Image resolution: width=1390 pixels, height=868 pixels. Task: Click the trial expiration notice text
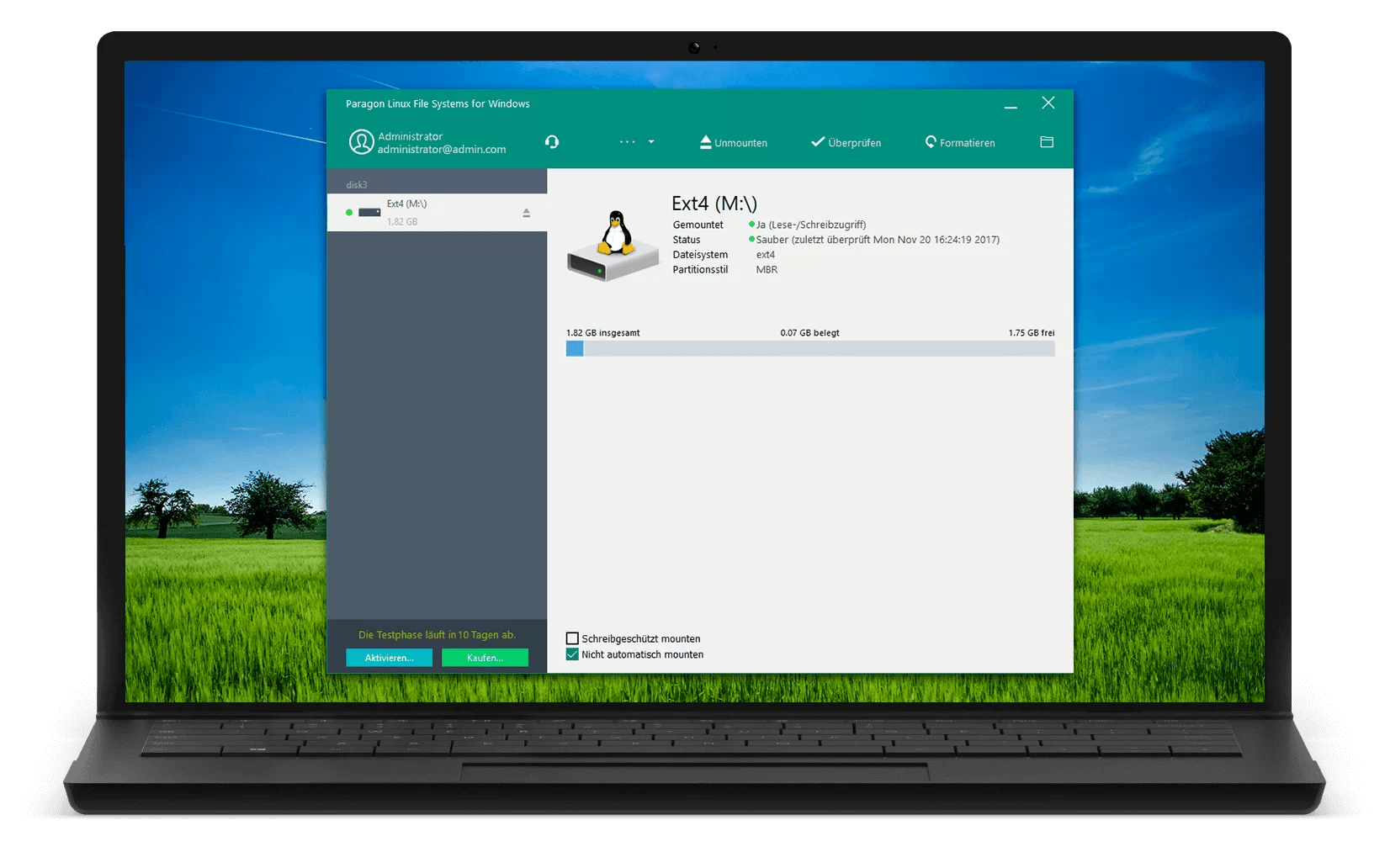click(437, 634)
